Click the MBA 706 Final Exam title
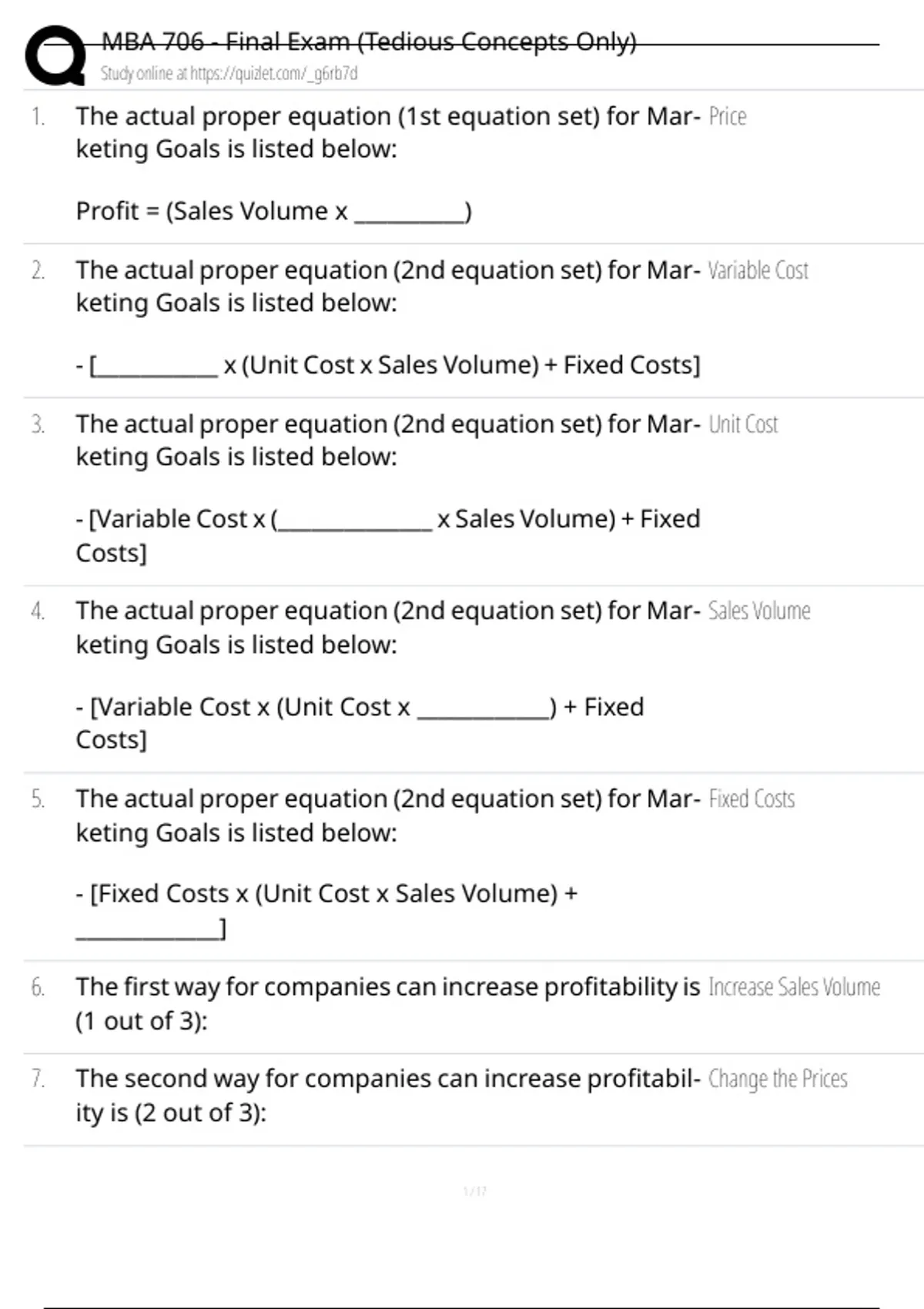The width and height of the screenshot is (924, 1309). (x=369, y=42)
